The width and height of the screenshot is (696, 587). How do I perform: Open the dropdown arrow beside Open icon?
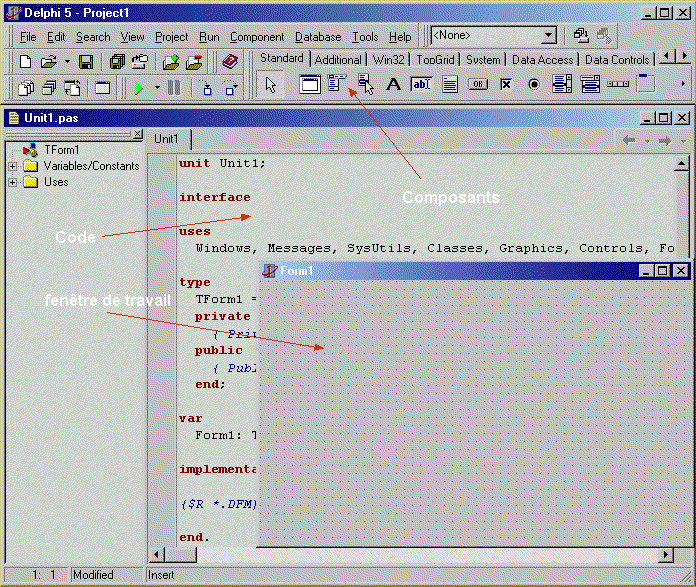coord(67,61)
